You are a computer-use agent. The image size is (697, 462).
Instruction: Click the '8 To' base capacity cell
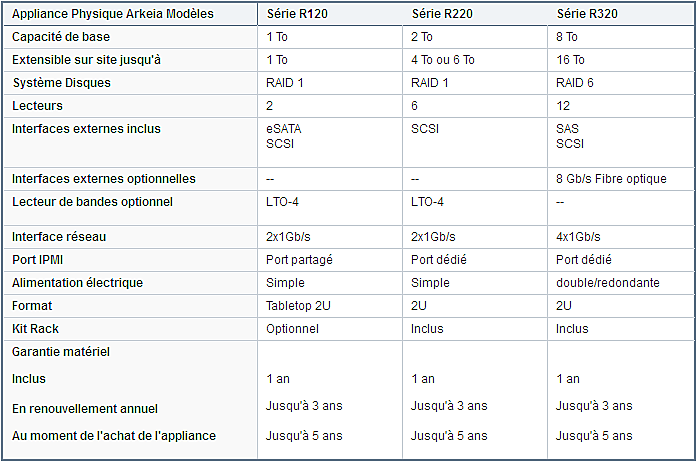click(567, 37)
